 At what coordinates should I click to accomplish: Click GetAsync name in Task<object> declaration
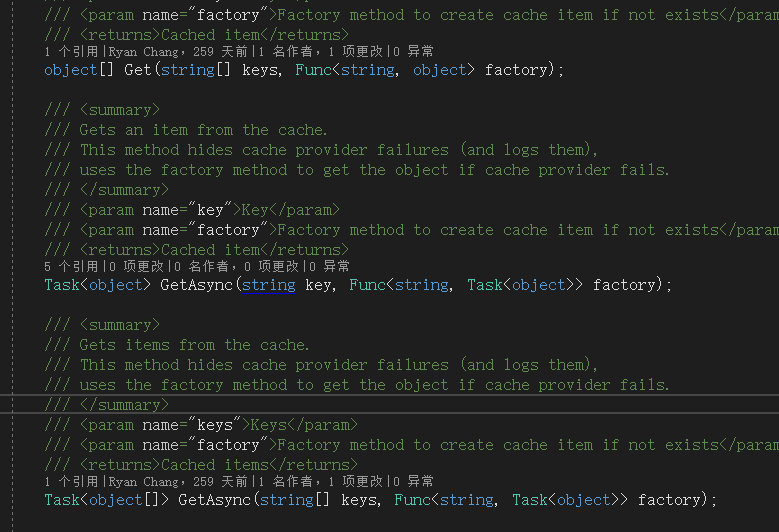click(196, 285)
